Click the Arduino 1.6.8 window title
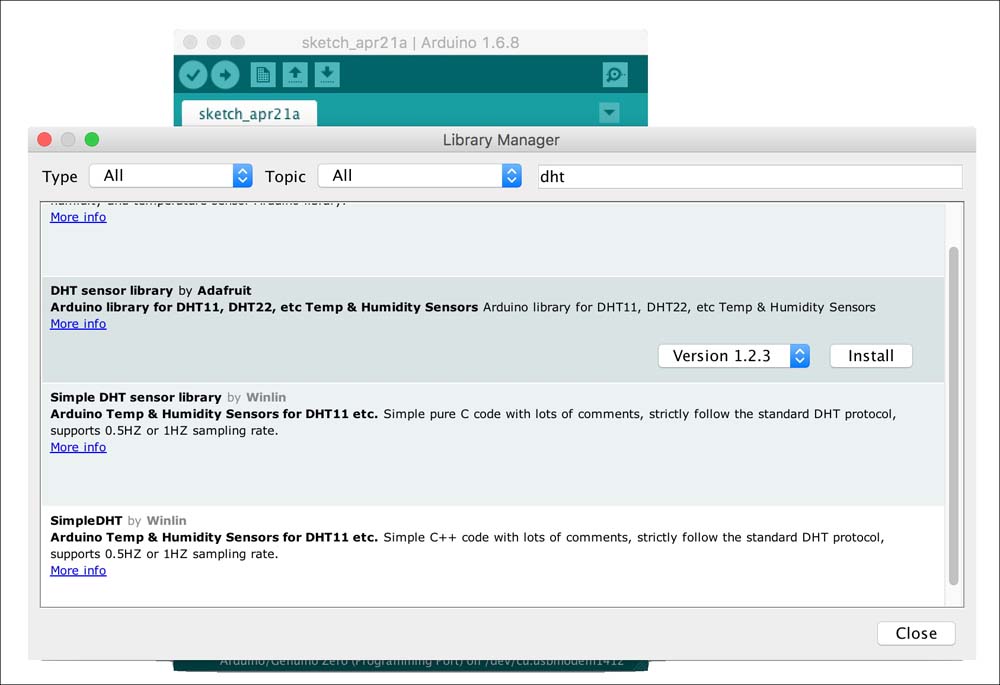This screenshot has height=685, width=1000. point(411,43)
